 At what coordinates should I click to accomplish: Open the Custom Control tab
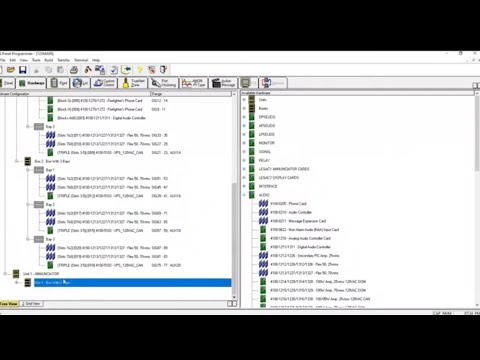coord(105,83)
